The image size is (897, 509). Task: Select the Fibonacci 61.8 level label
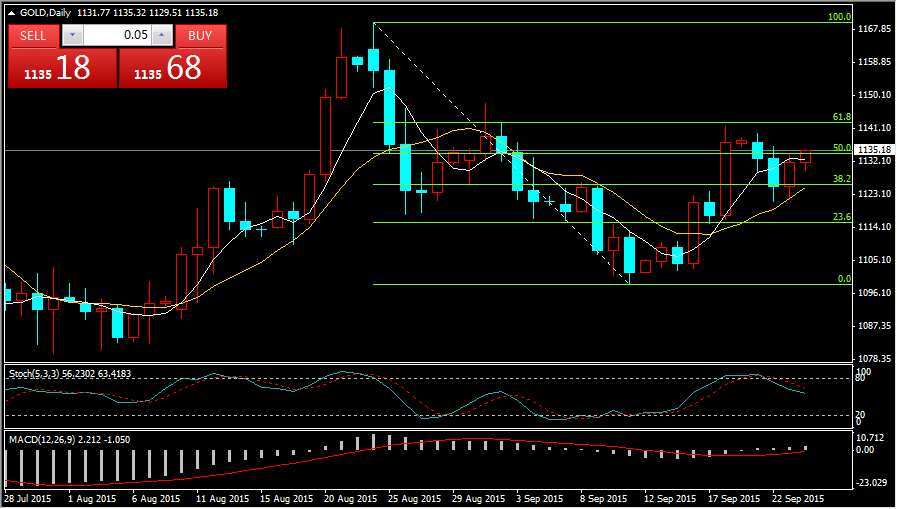[x=841, y=117]
